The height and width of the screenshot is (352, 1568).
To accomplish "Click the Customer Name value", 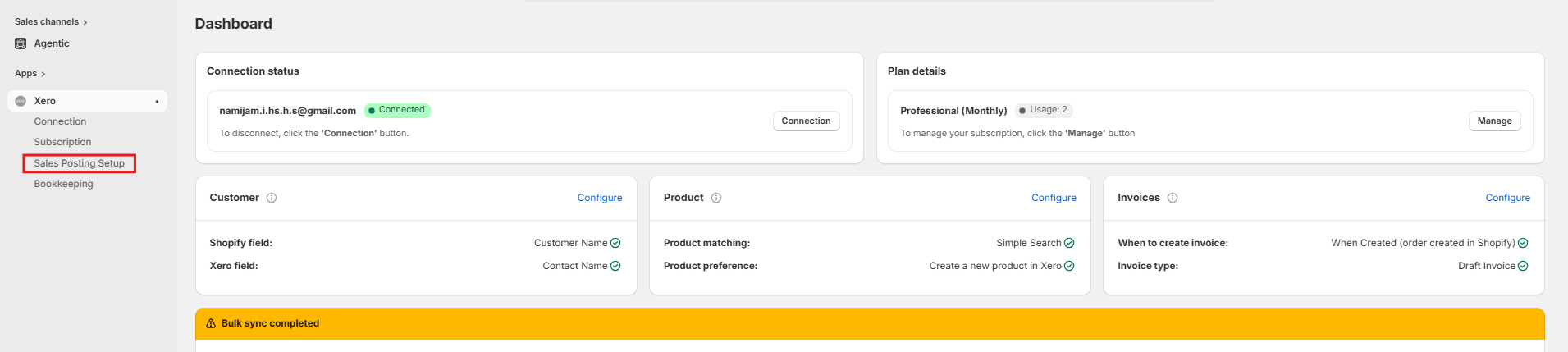I will click(x=570, y=243).
